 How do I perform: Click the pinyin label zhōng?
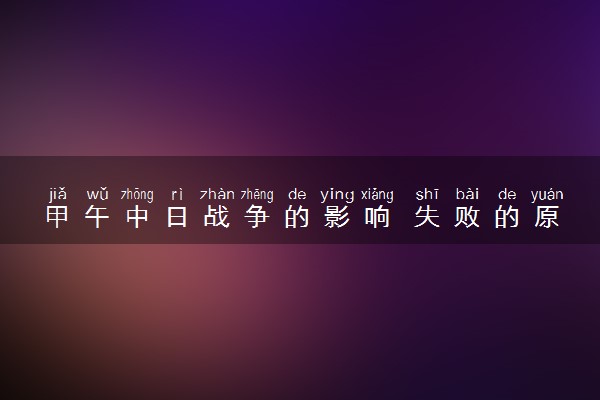(x=137, y=194)
